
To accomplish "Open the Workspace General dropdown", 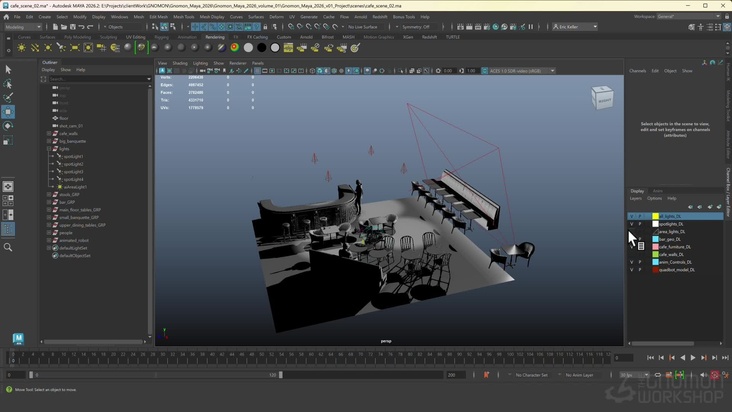I will point(688,16).
